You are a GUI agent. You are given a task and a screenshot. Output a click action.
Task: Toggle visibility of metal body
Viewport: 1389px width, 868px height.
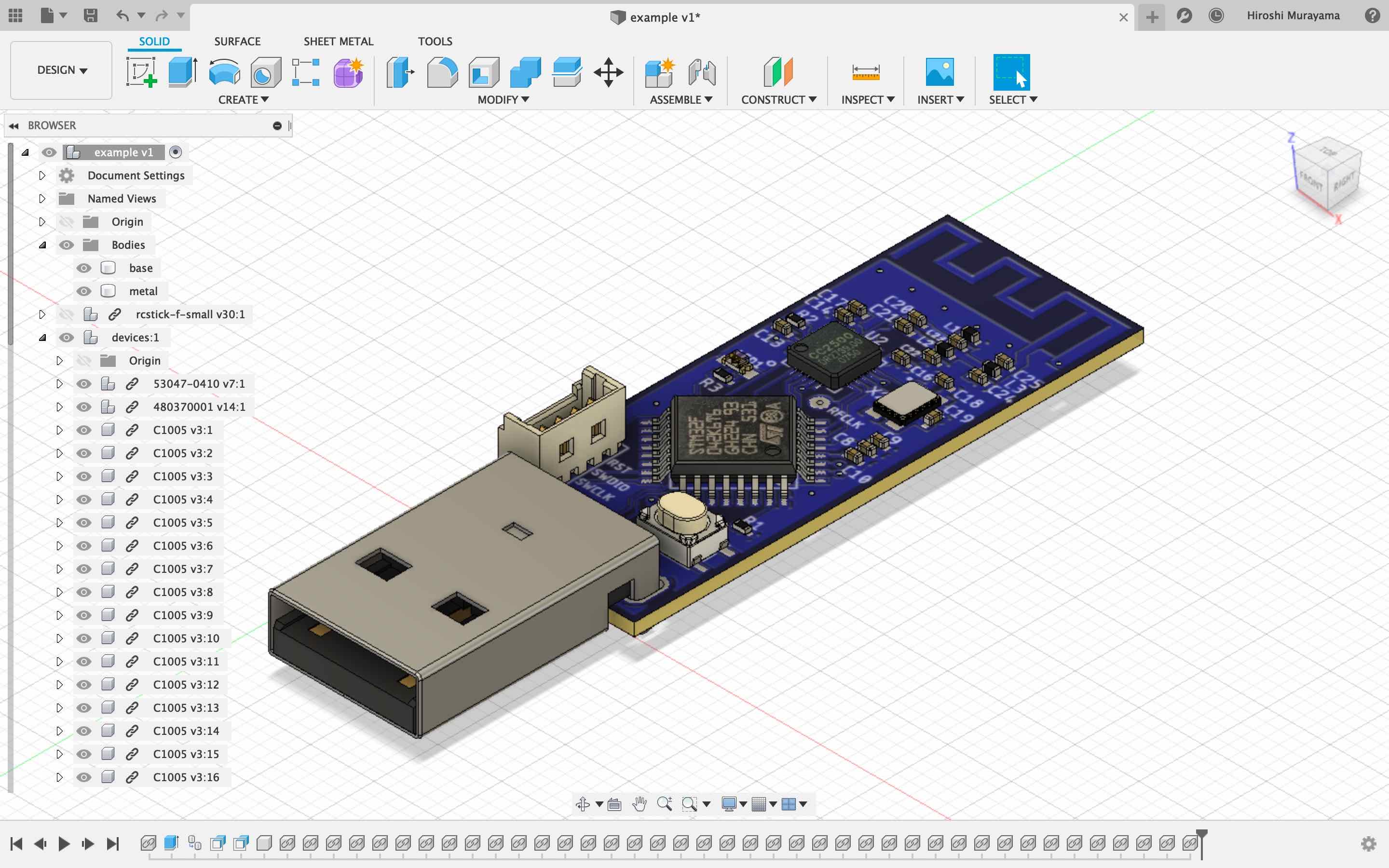coord(84,291)
